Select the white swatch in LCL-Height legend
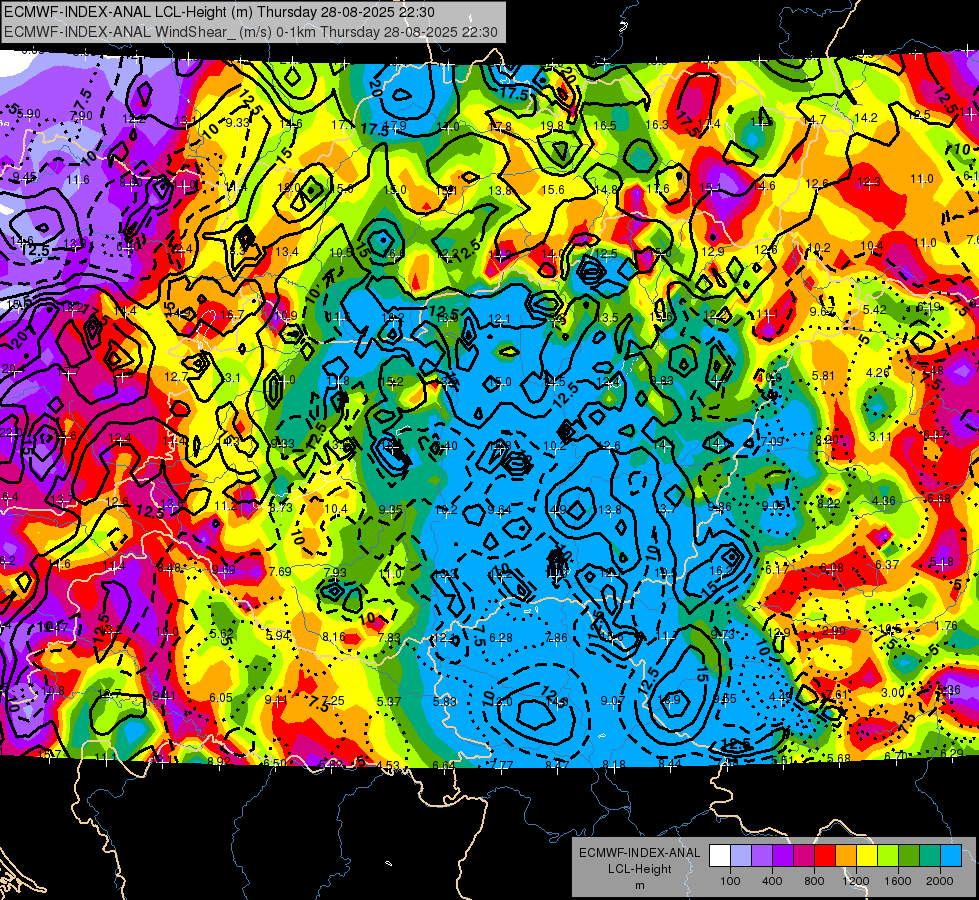Screen dimensions: 979x900 (720, 856)
